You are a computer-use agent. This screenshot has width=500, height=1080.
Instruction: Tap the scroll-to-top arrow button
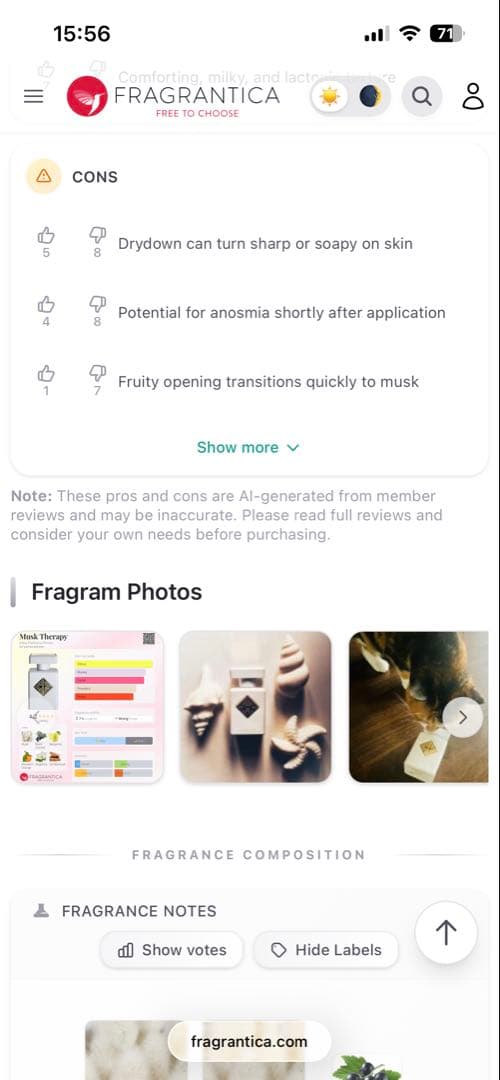coord(446,933)
